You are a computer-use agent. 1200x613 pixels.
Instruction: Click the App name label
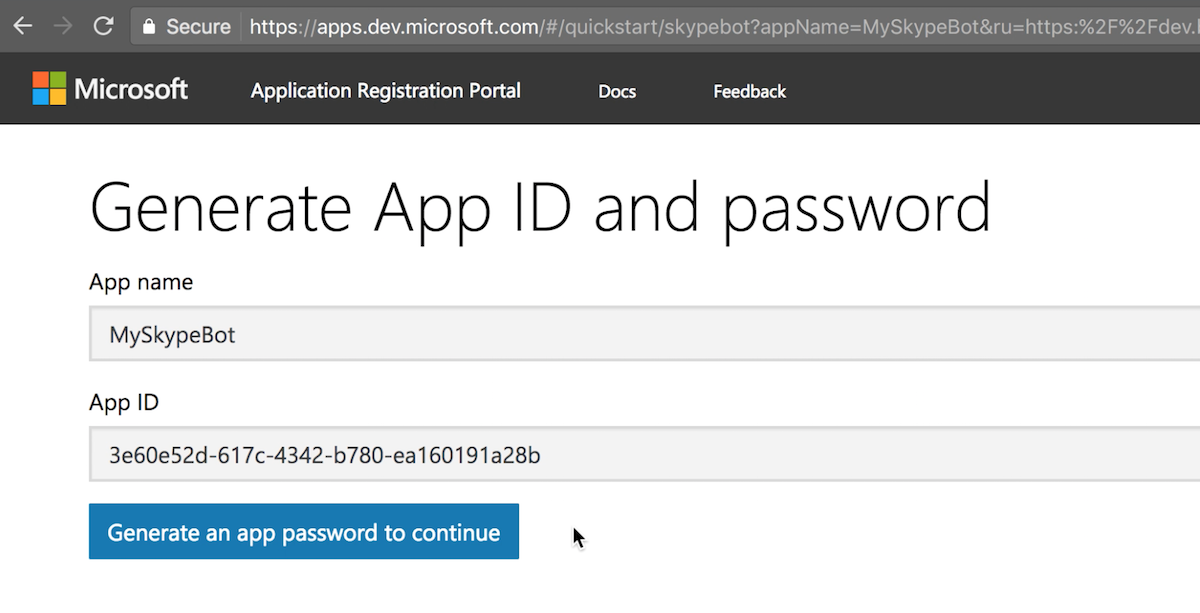point(141,282)
